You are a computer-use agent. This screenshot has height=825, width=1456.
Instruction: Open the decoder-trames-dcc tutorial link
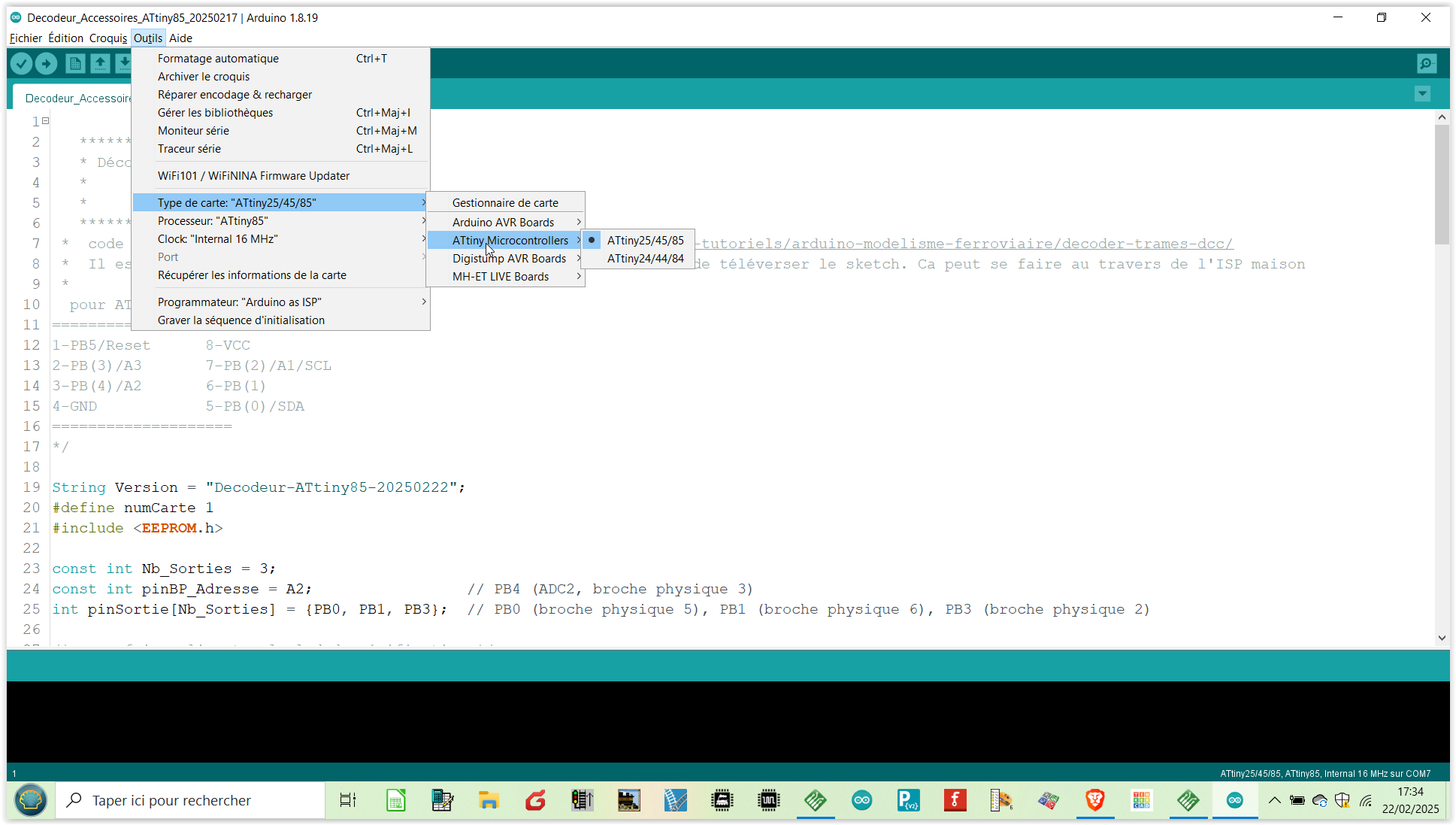pyautogui.click(x=964, y=244)
